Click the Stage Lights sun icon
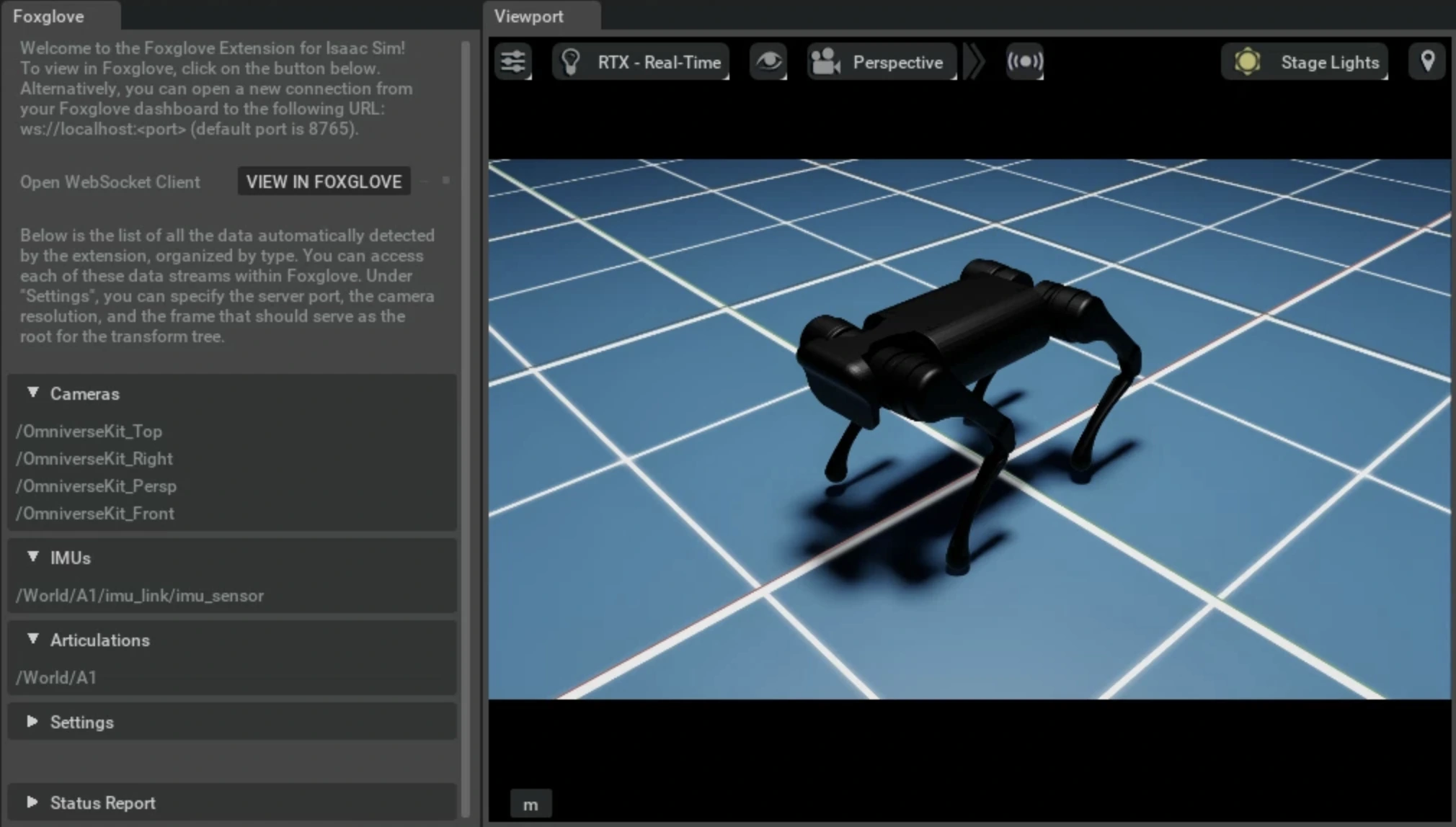The image size is (1456, 827). coord(1248,62)
